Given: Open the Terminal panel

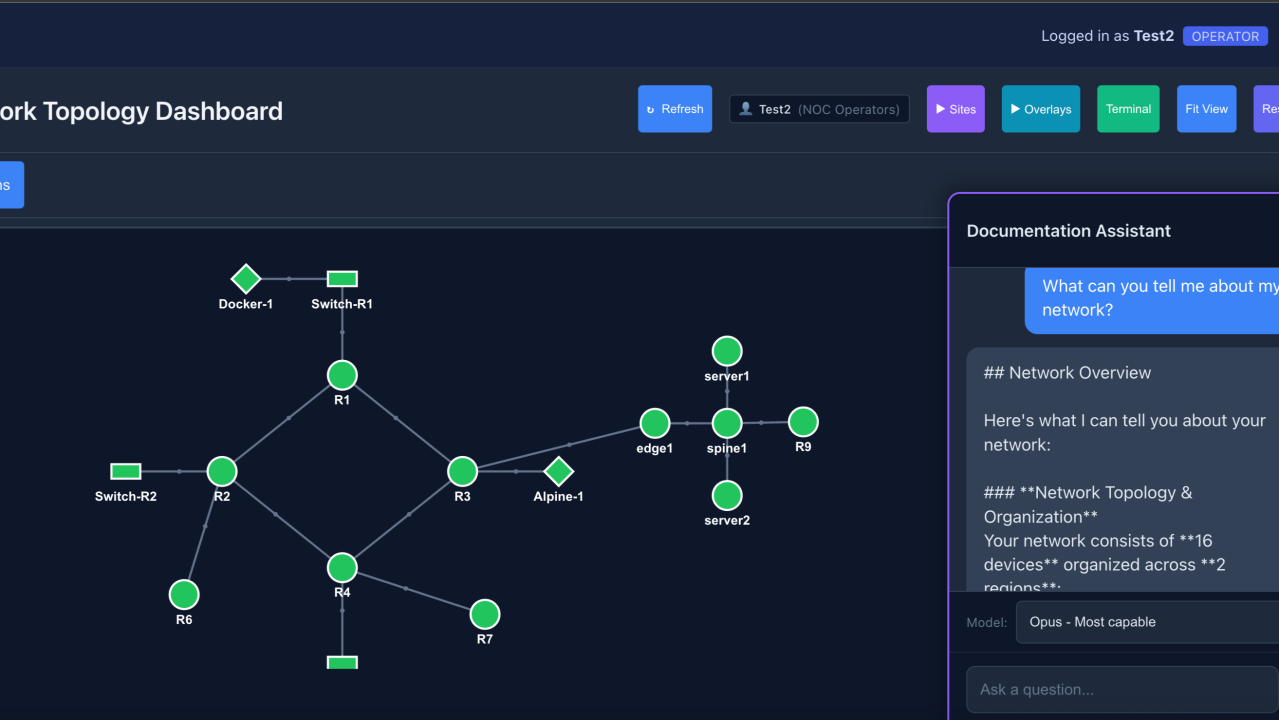Looking at the screenshot, I should click(x=1128, y=108).
